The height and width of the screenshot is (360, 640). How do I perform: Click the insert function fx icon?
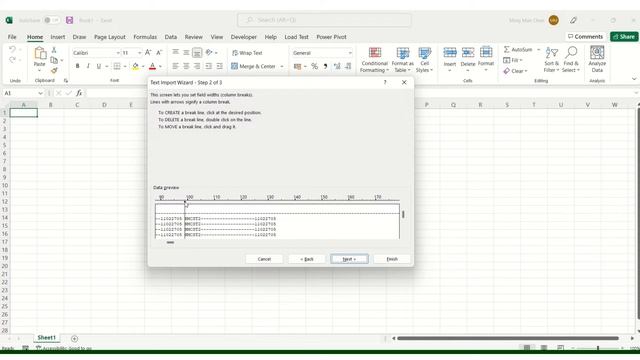79,93
